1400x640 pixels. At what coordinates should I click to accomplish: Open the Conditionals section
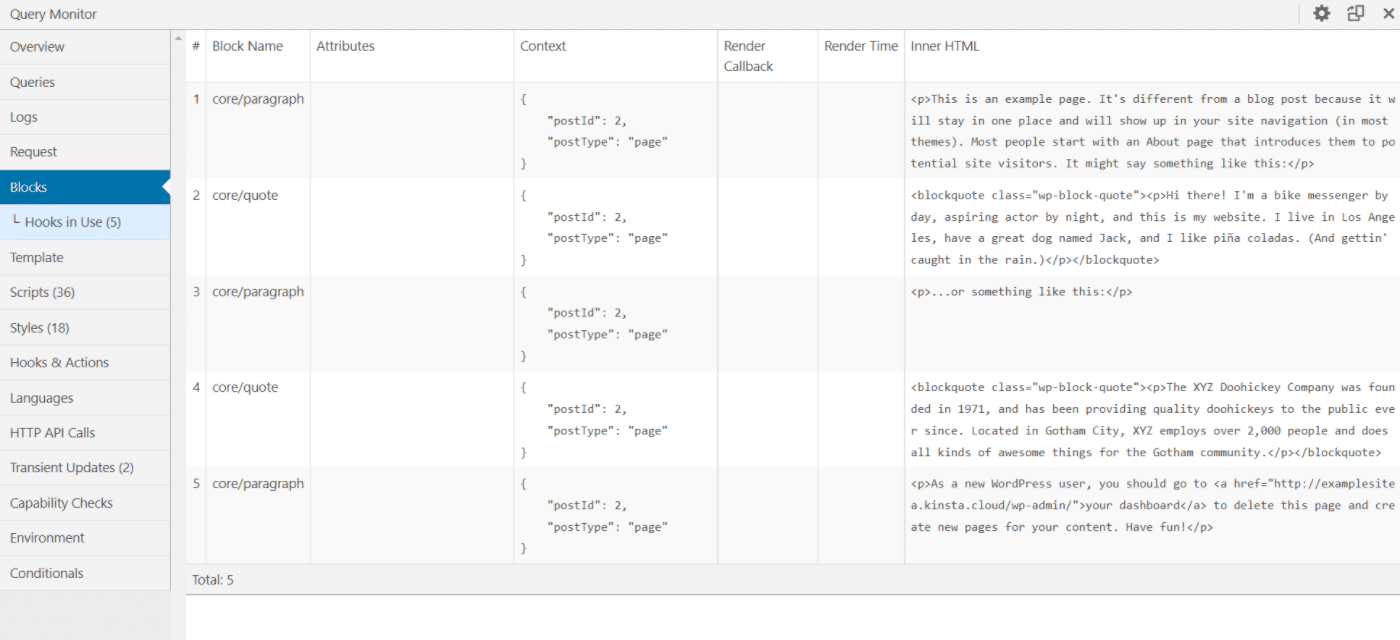click(44, 572)
